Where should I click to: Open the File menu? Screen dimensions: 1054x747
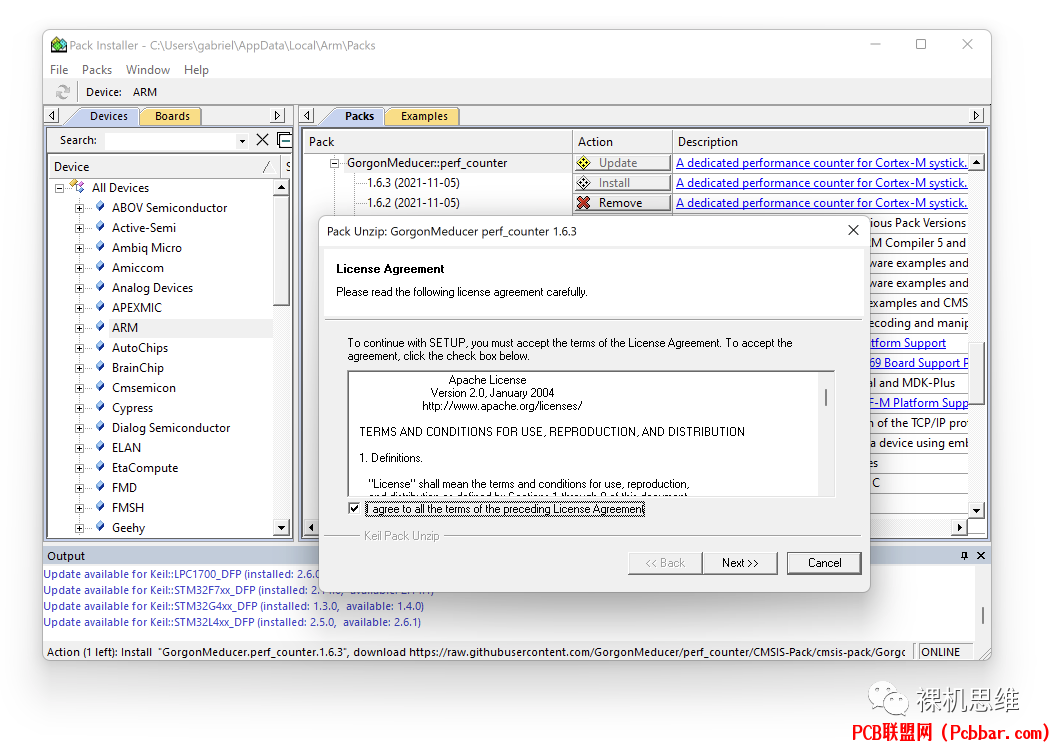59,69
